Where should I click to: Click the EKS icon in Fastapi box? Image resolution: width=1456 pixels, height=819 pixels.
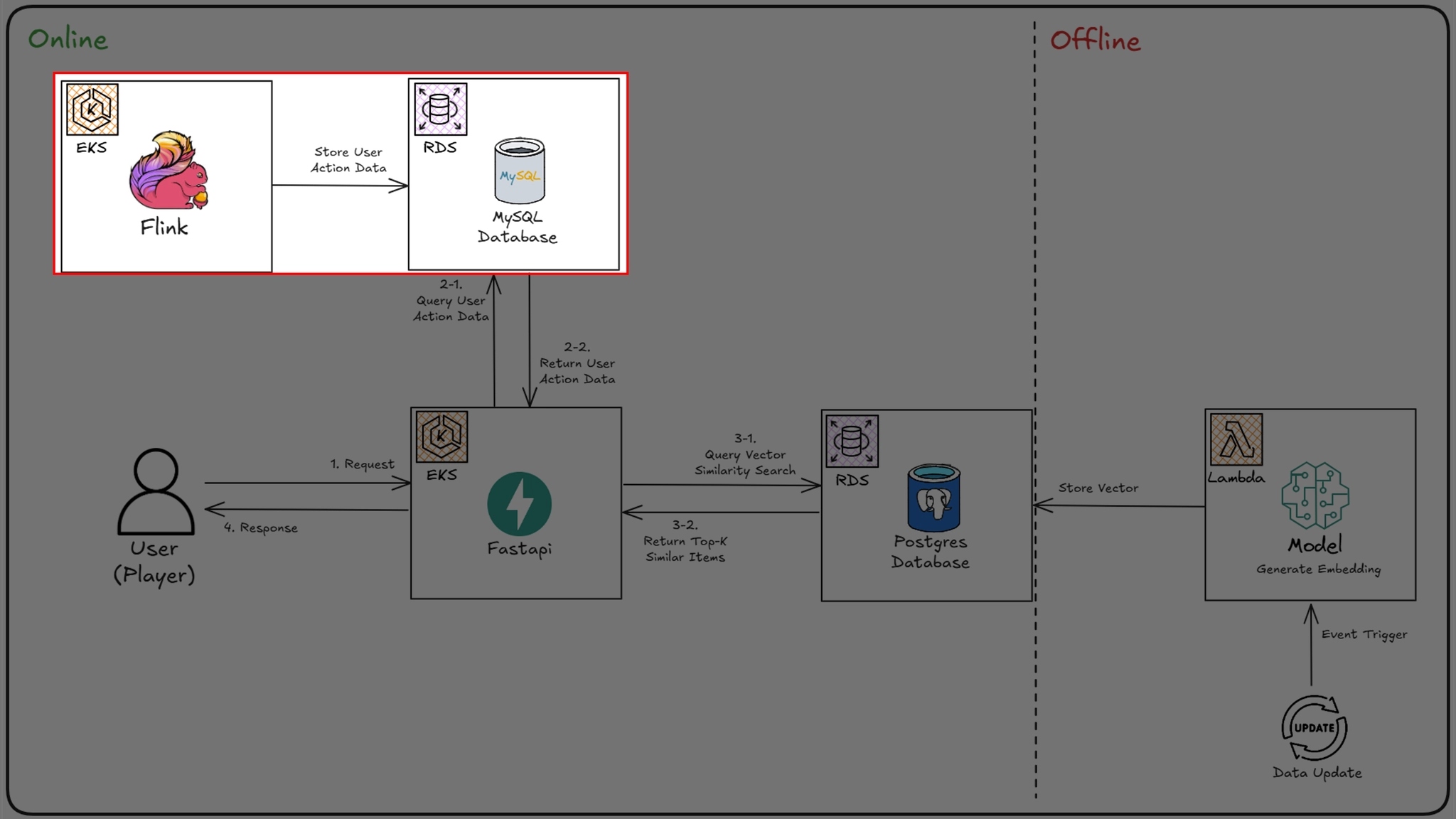441,437
